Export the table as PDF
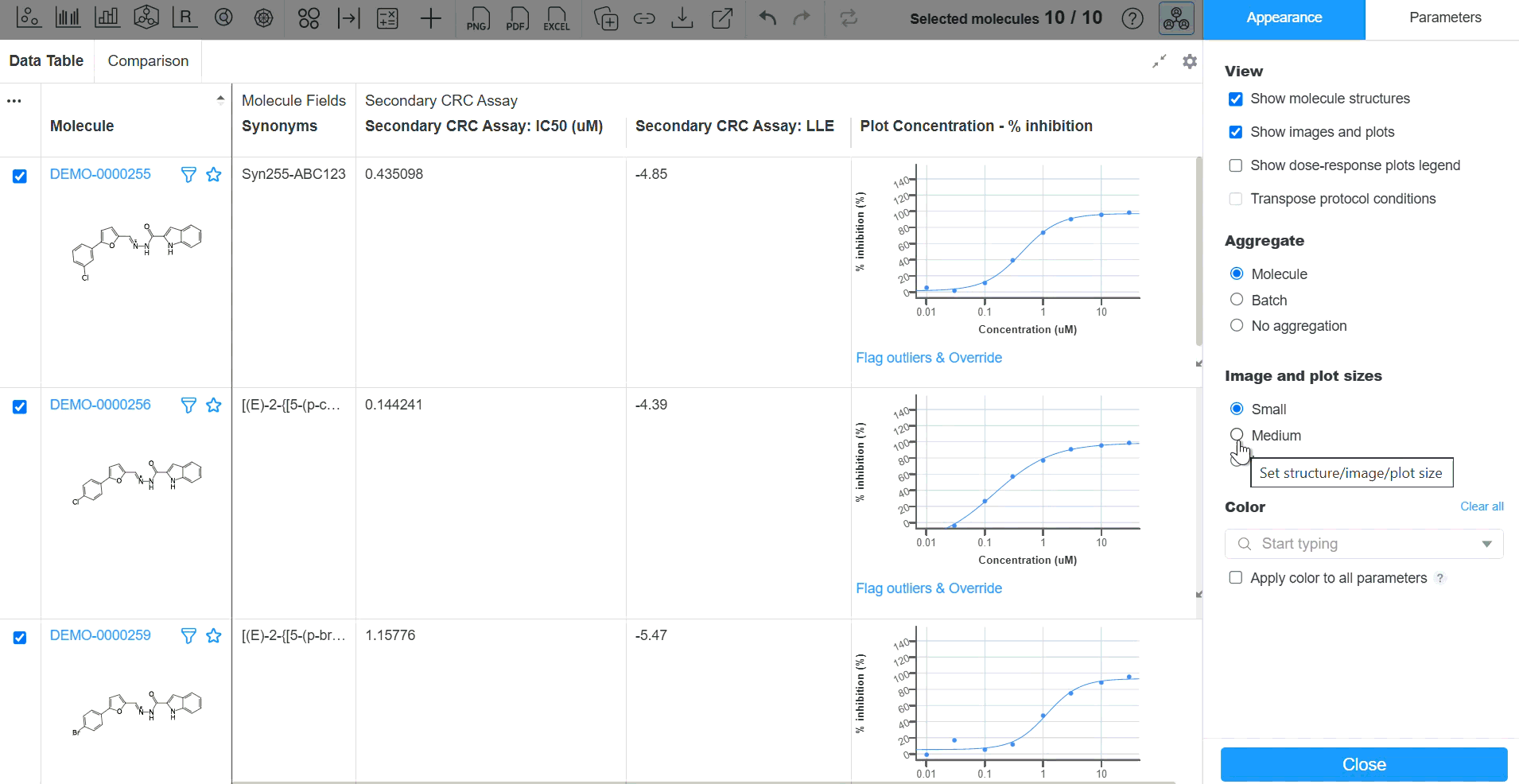 (x=518, y=18)
